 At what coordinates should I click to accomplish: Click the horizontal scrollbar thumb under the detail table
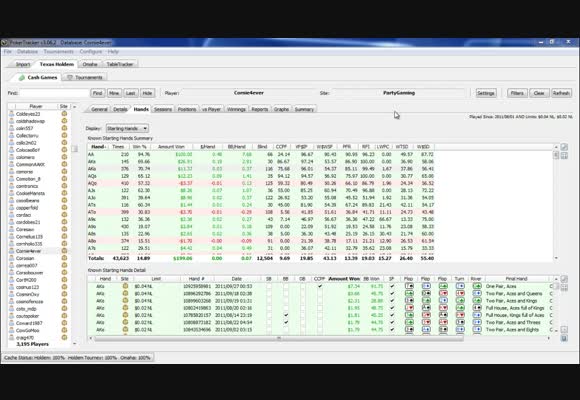(x=279, y=338)
